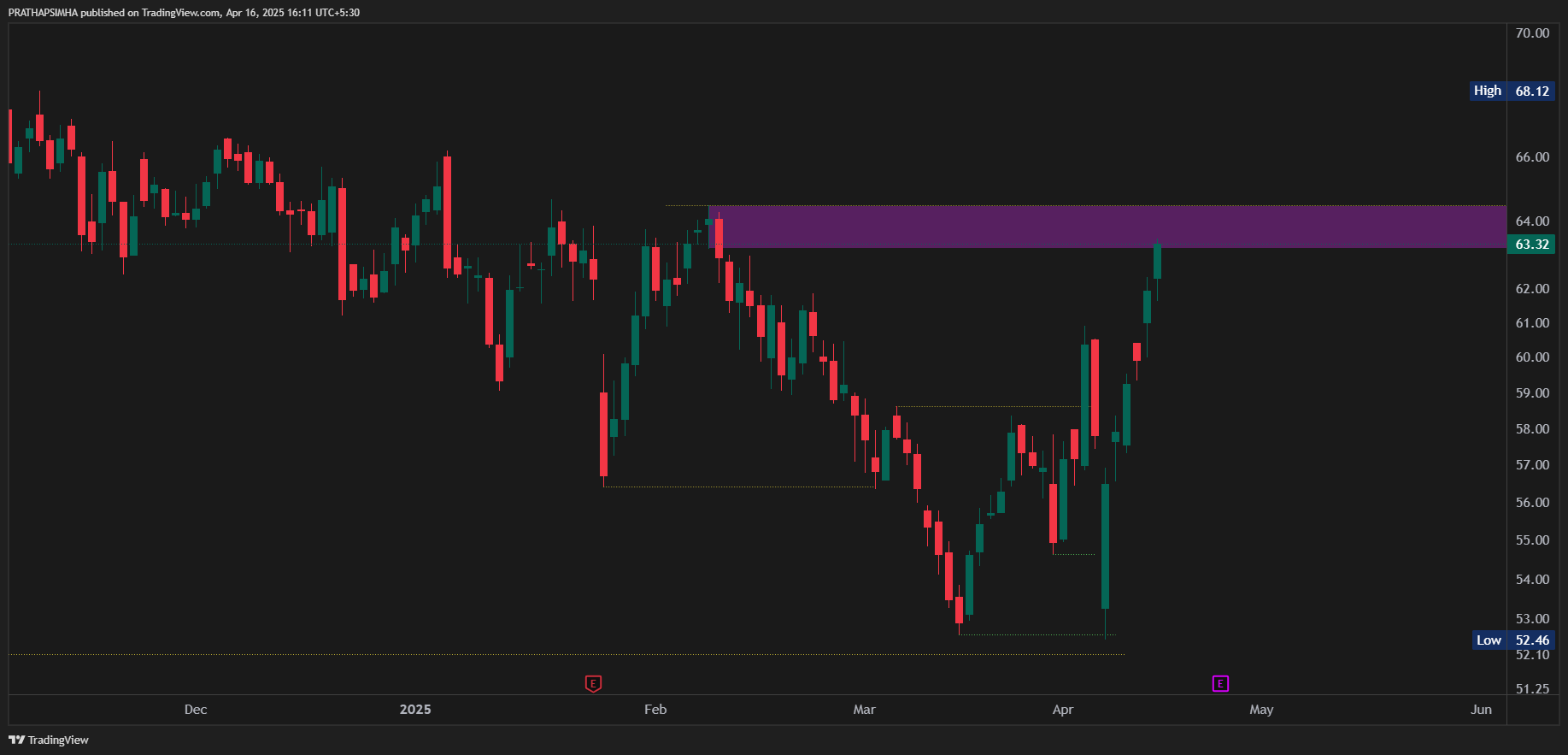1568x755 pixels.
Task: Click the Feb label on time axis
Action: 655,710
